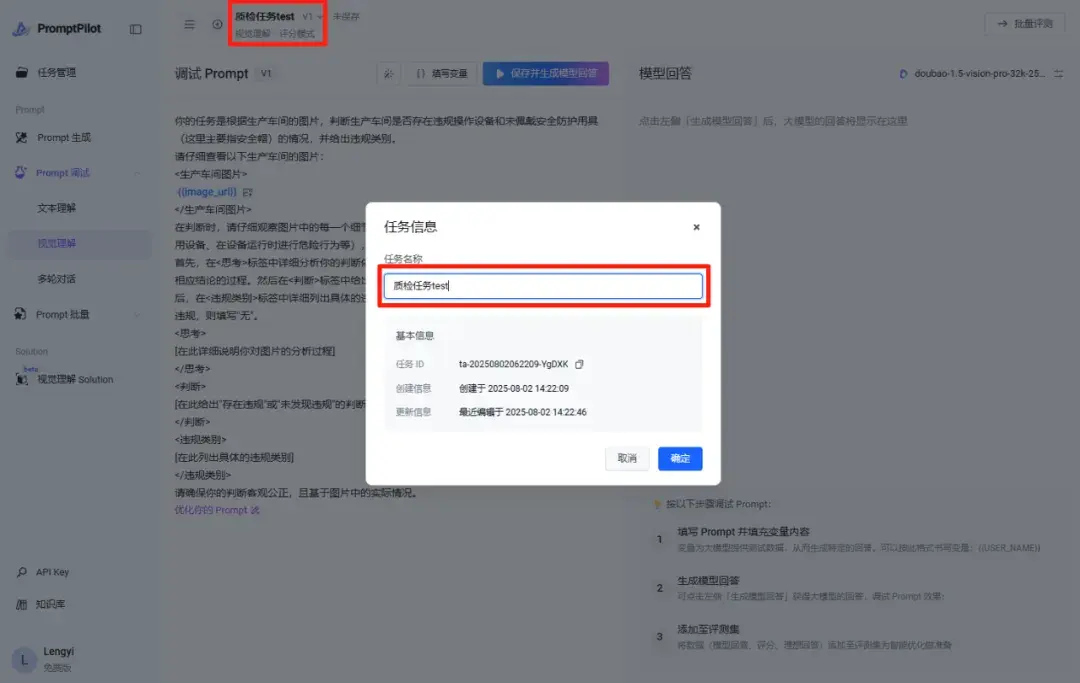Copy the task ID using copy icon

pyautogui.click(x=579, y=364)
